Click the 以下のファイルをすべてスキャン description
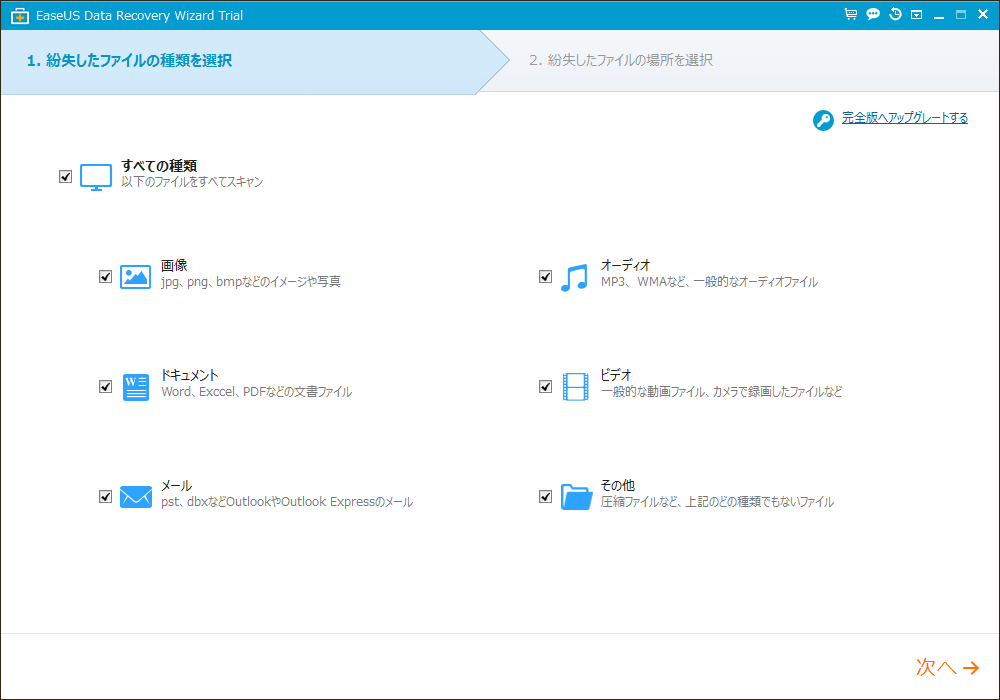The height and width of the screenshot is (700, 1000). (192, 182)
